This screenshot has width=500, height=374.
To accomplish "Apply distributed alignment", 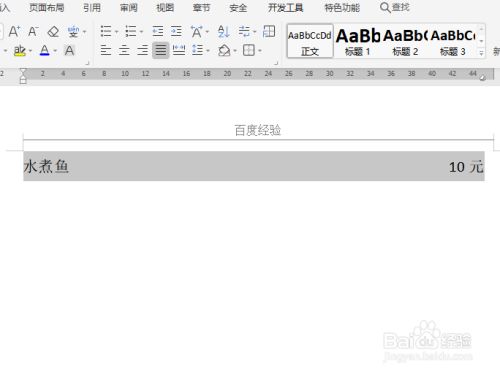I will [179, 50].
